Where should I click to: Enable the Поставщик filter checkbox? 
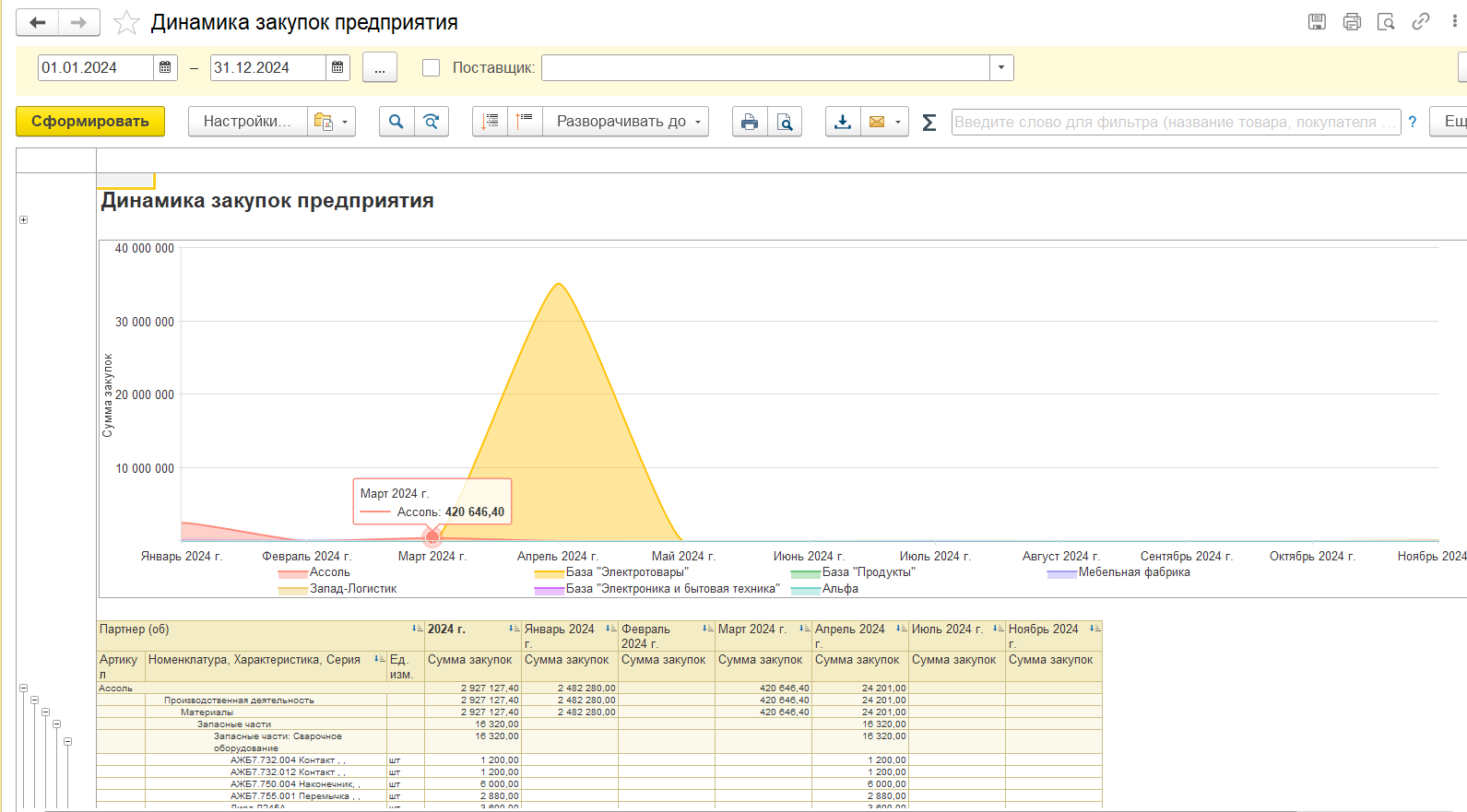[x=431, y=67]
